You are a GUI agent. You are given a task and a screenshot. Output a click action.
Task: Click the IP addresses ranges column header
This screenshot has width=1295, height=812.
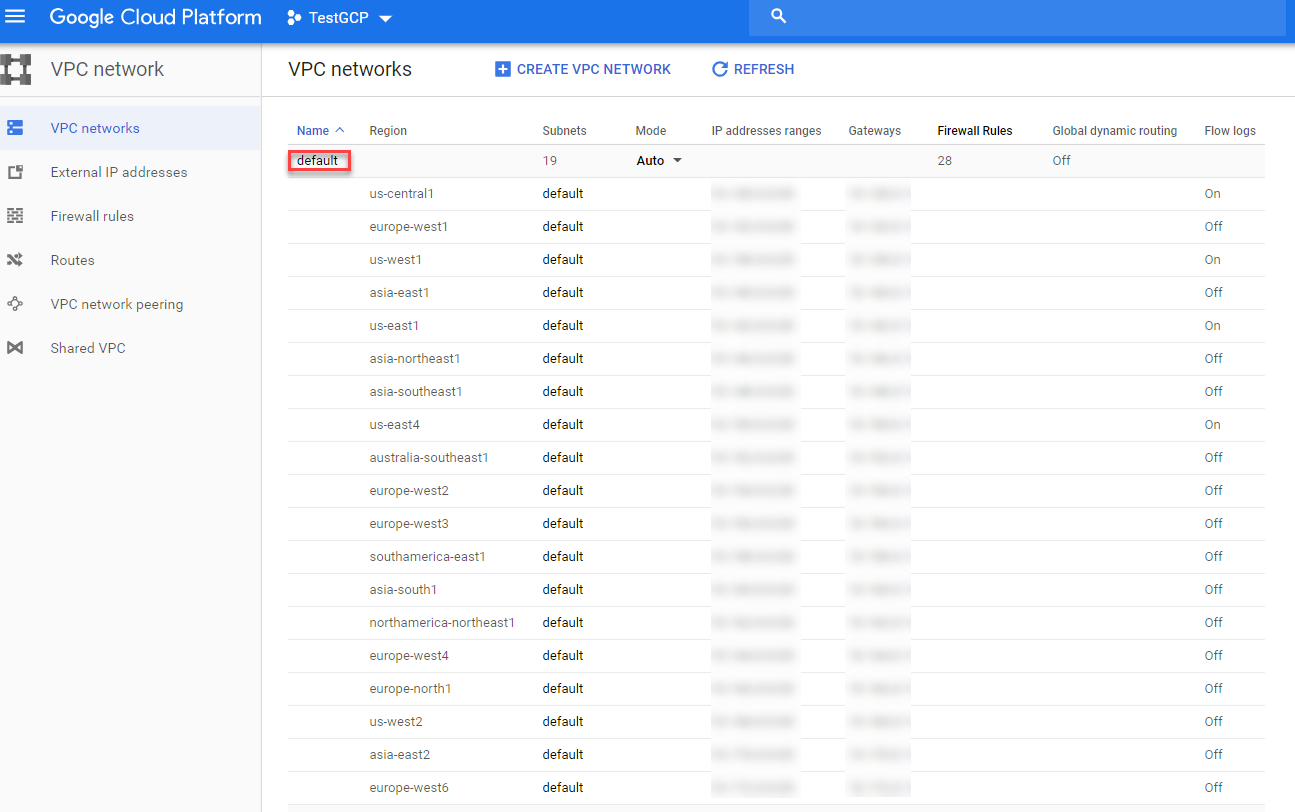(x=767, y=131)
